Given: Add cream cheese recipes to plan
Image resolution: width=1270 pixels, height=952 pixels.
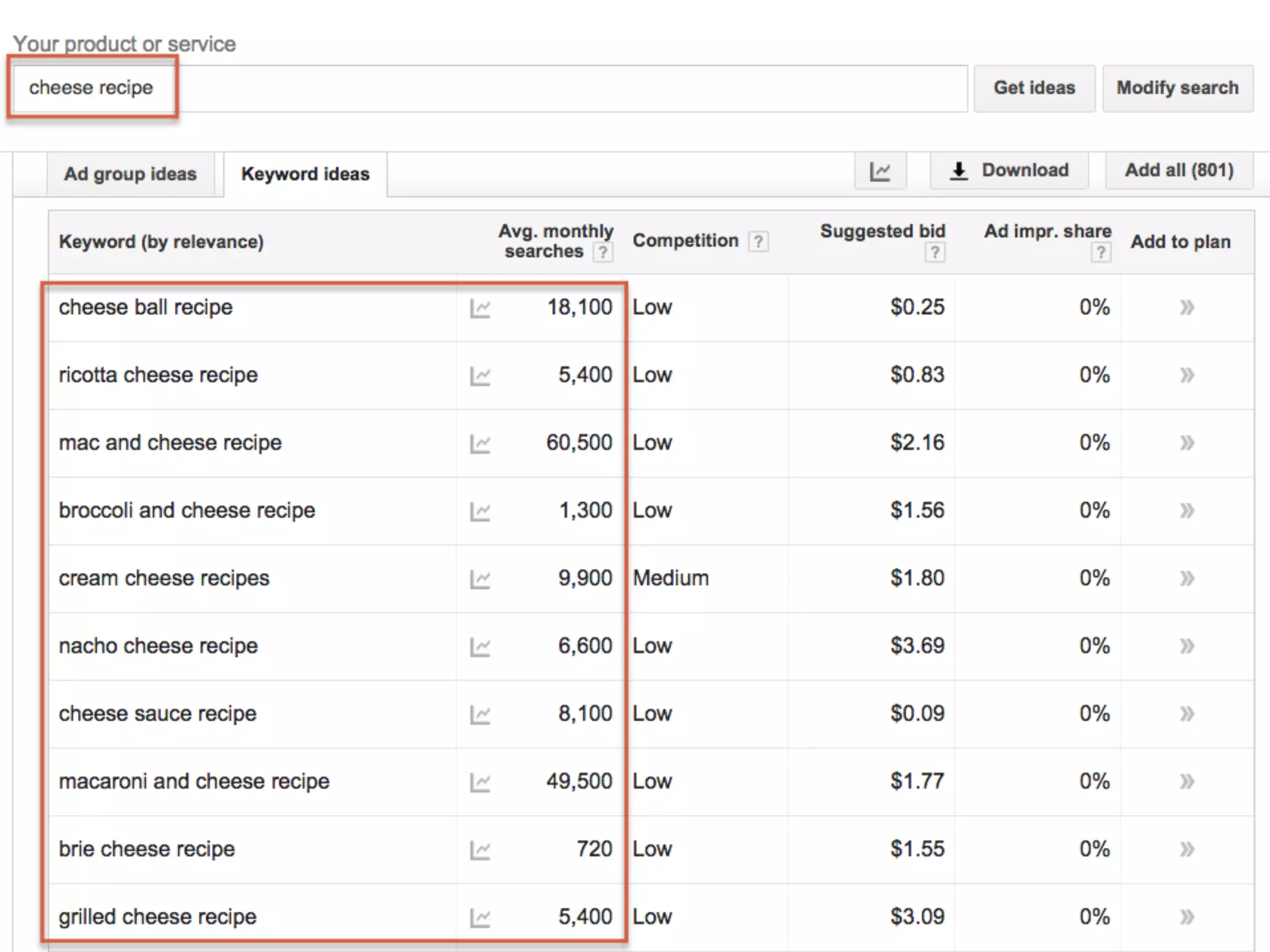Looking at the screenshot, I should pos(1186,578).
